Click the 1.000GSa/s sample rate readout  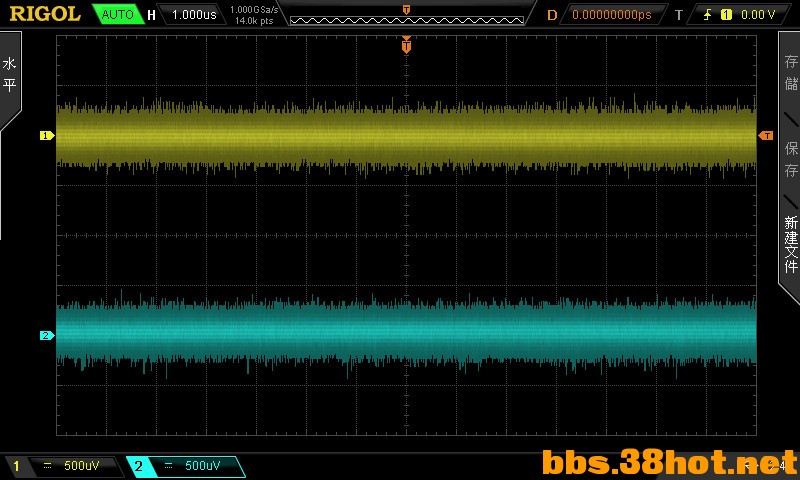254,9
